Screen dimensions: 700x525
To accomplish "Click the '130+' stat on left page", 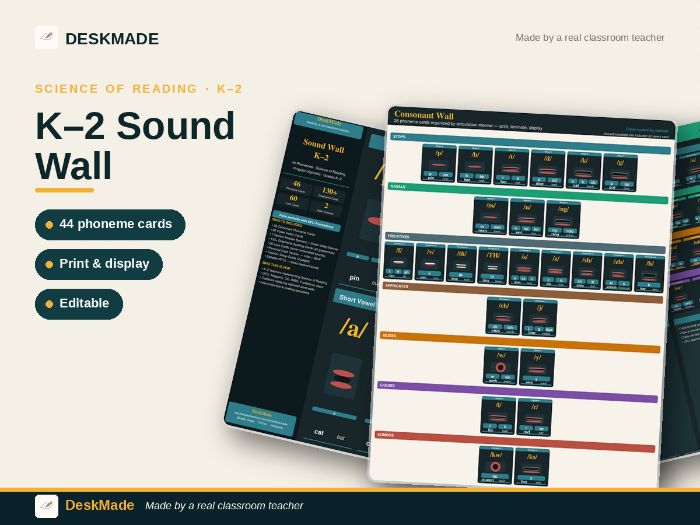I will pos(329,191).
